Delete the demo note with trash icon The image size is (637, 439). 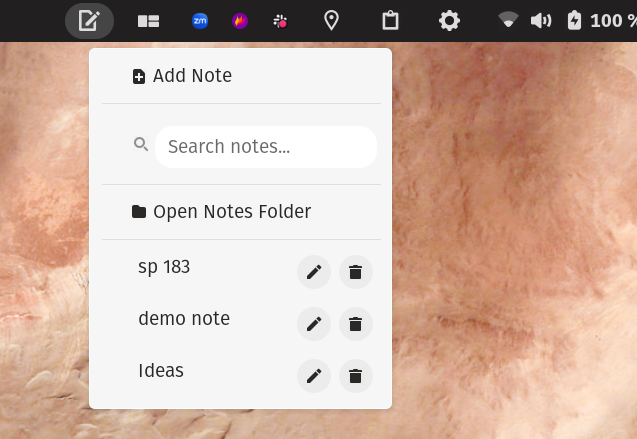(x=355, y=324)
